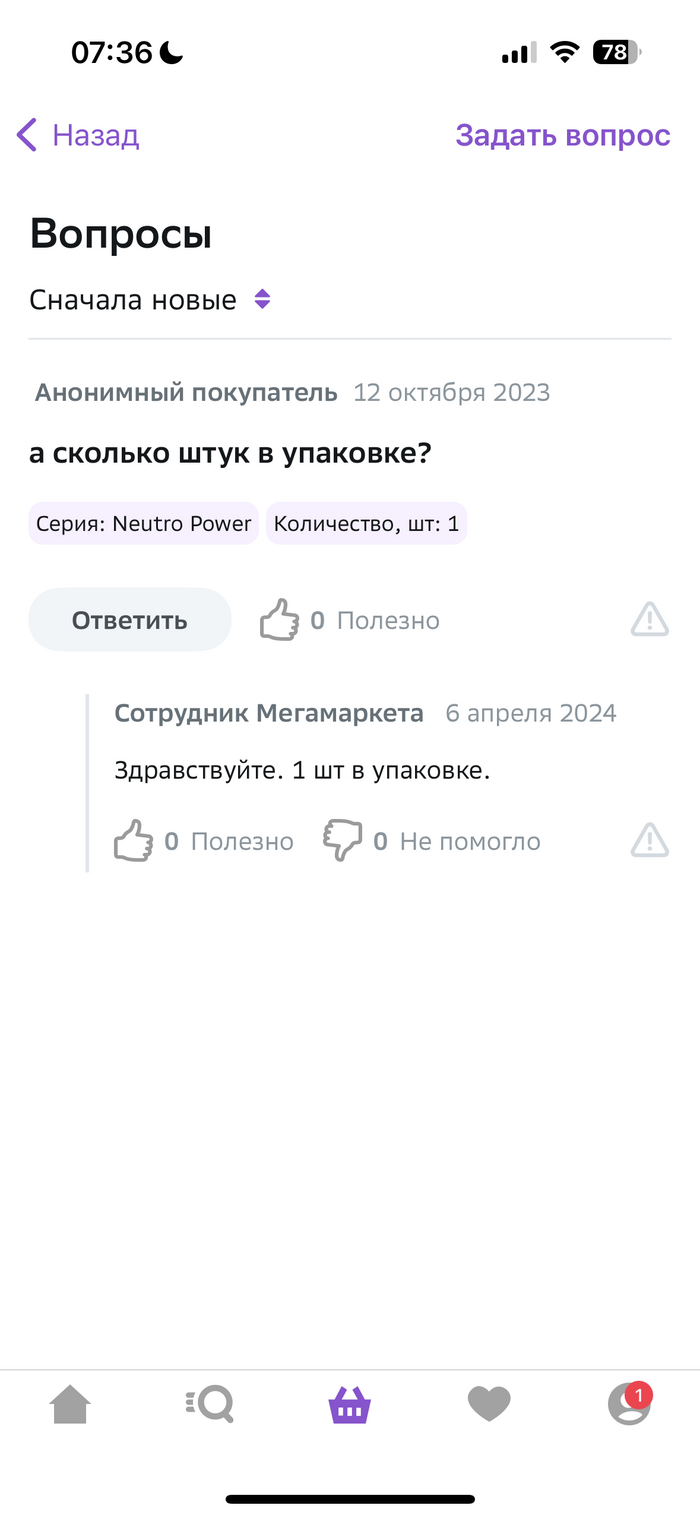Select the basket icon in bottom navigation
This screenshot has width=700, height=1518.
point(349,1404)
